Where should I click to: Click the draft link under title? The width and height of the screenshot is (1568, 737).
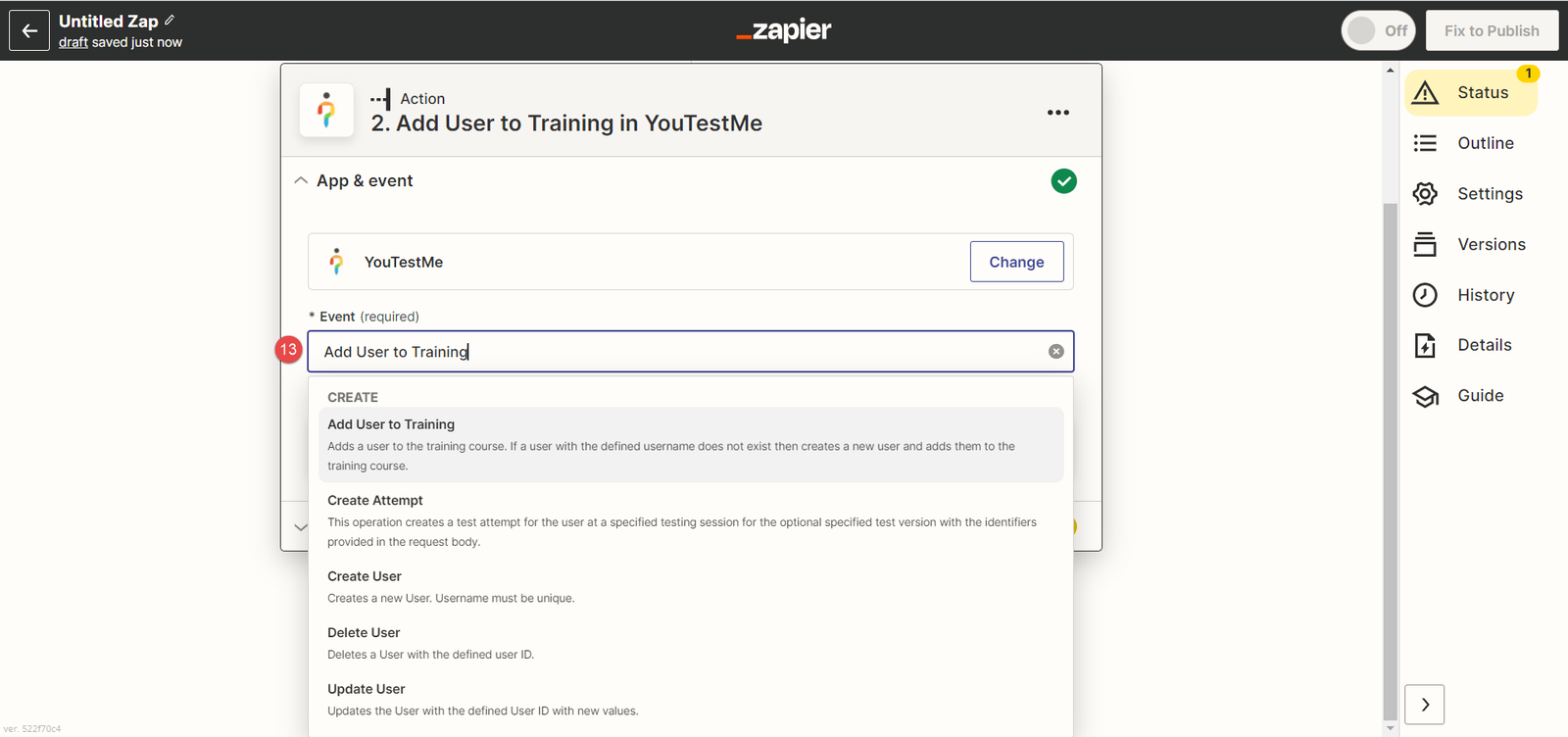point(73,42)
